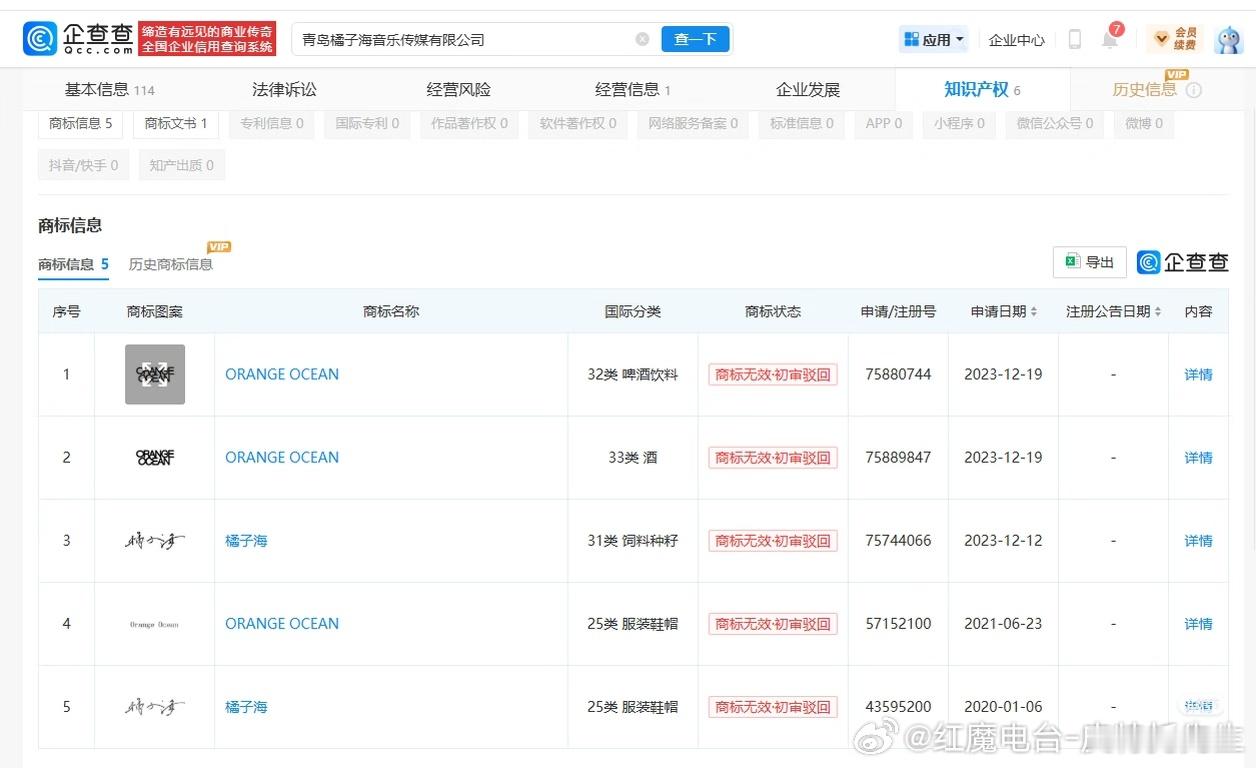Image resolution: width=1256 pixels, height=768 pixels.
Task: Open 详情 link for row 3
Action: [x=1198, y=541]
